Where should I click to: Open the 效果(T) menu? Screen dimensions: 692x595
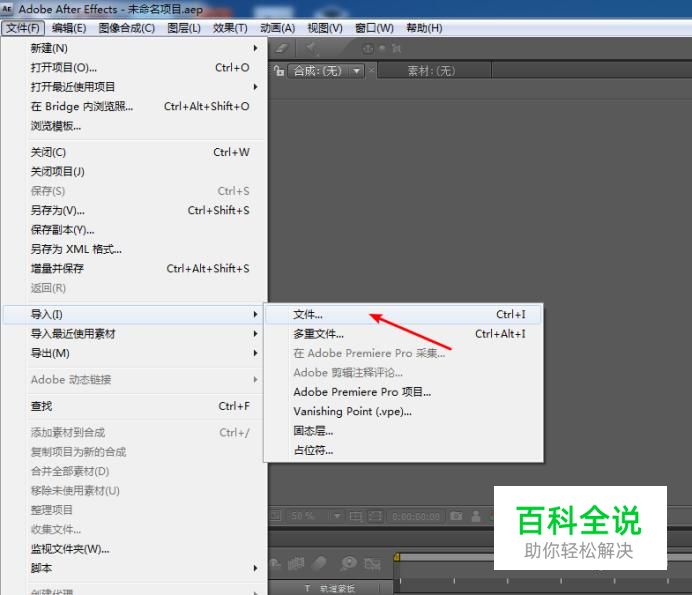[230, 28]
